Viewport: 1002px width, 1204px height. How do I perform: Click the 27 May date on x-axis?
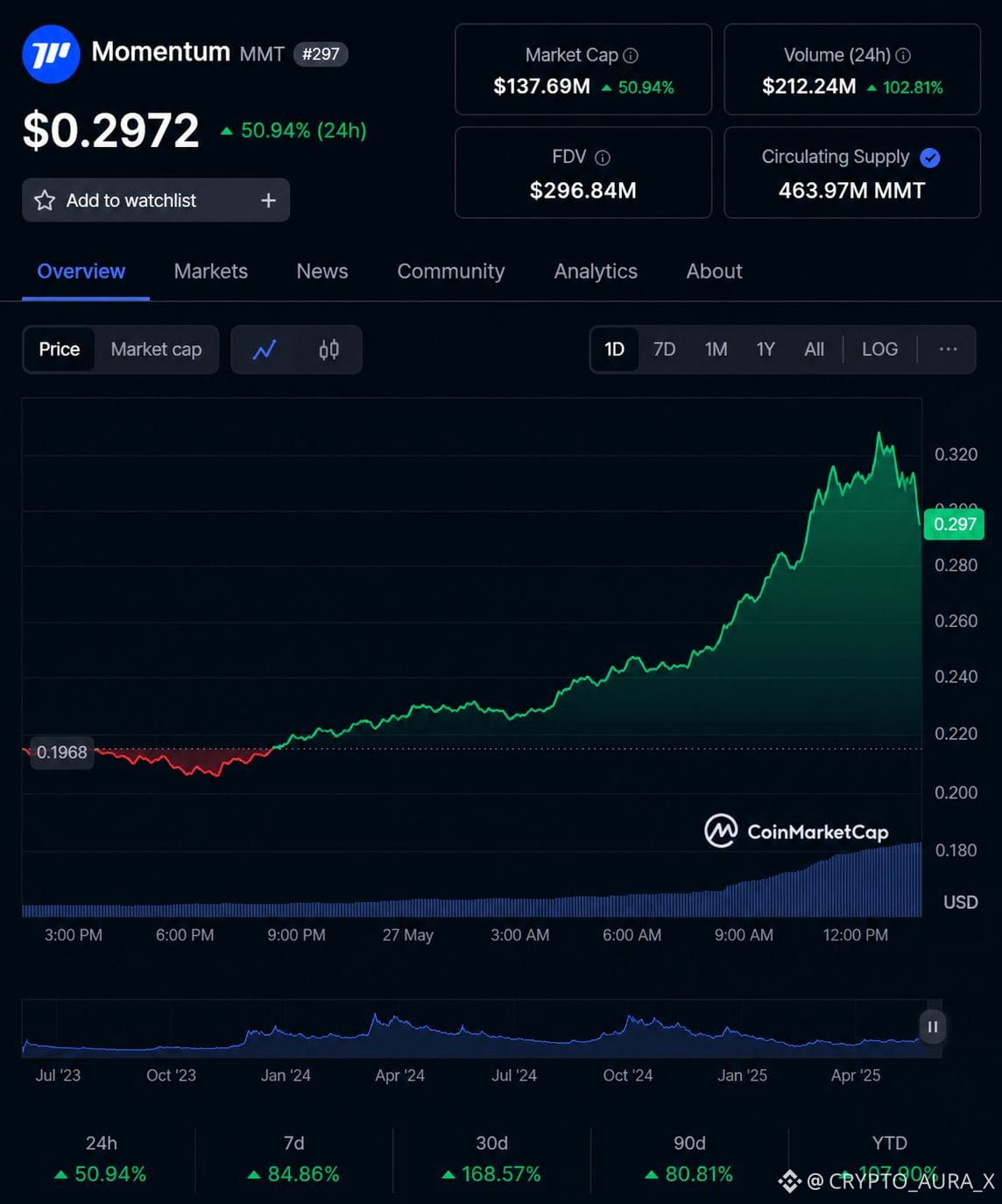point(408,935)
